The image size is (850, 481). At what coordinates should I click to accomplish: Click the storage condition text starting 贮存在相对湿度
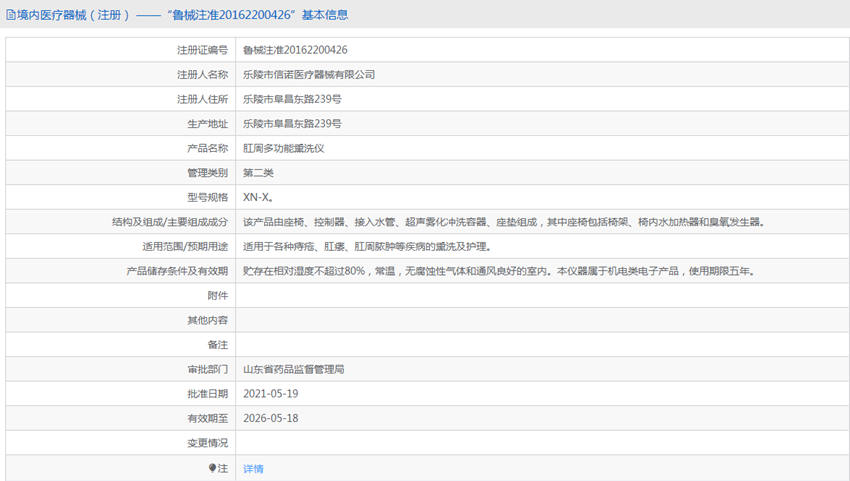coord(499,271)
